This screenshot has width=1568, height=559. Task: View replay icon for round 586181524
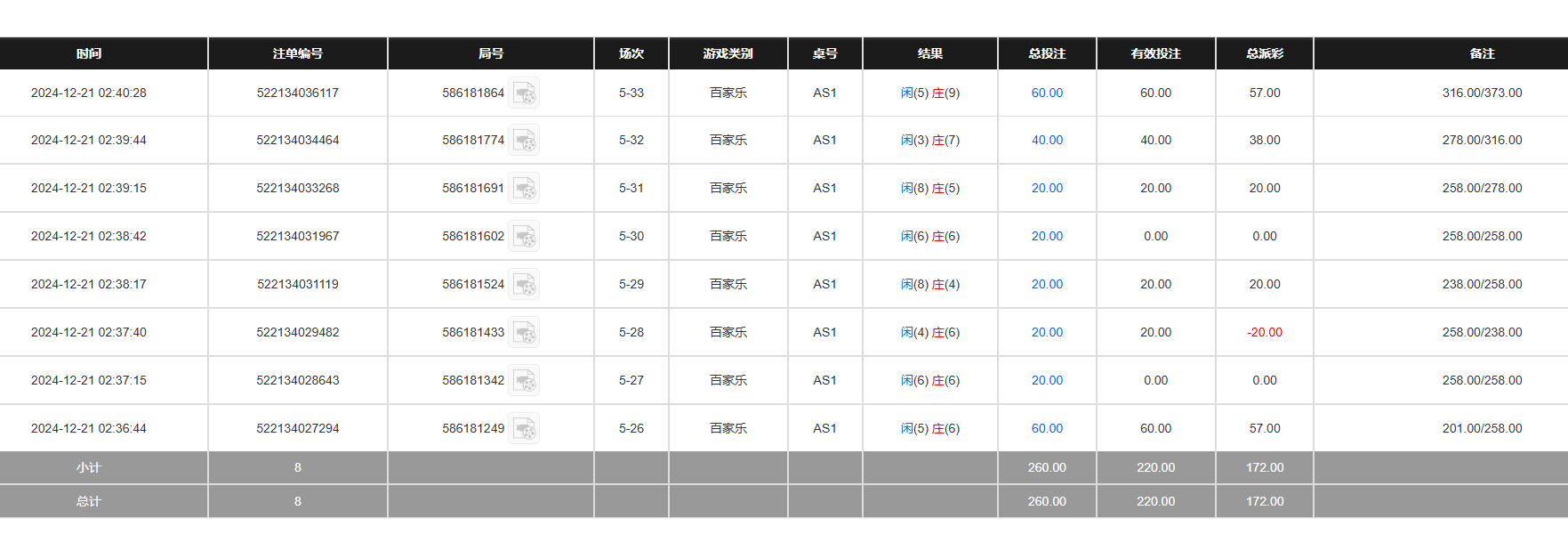524,285
